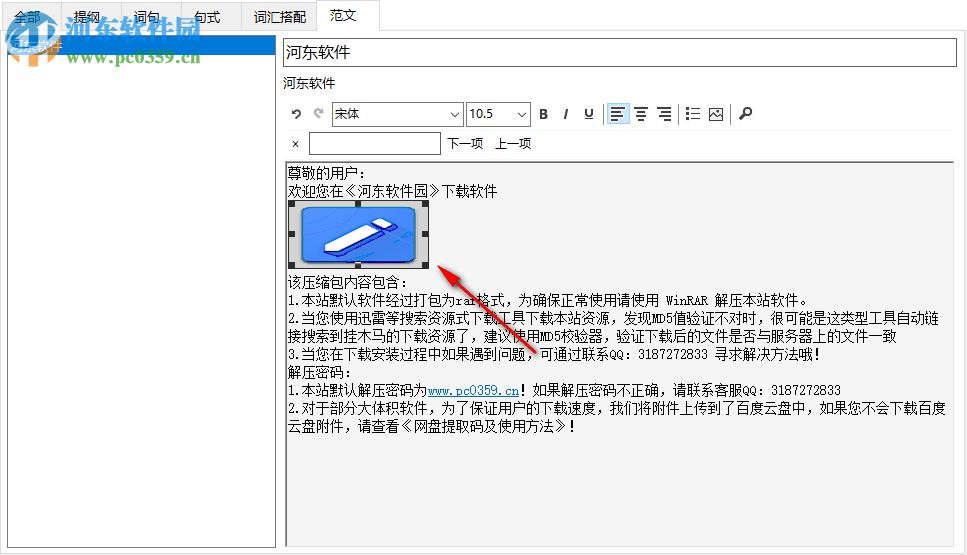
Task: Center align the text
Action: 641,114
